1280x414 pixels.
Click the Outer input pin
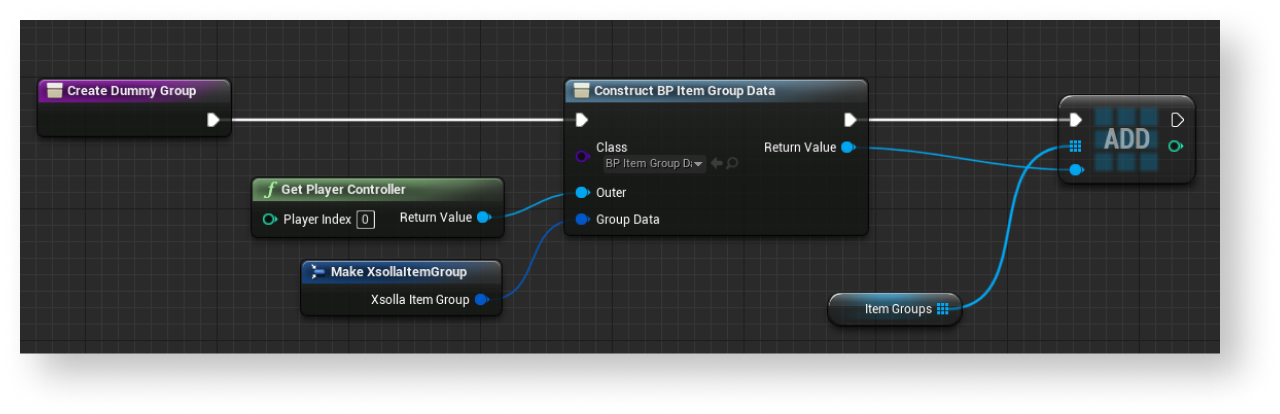point(582,193)
